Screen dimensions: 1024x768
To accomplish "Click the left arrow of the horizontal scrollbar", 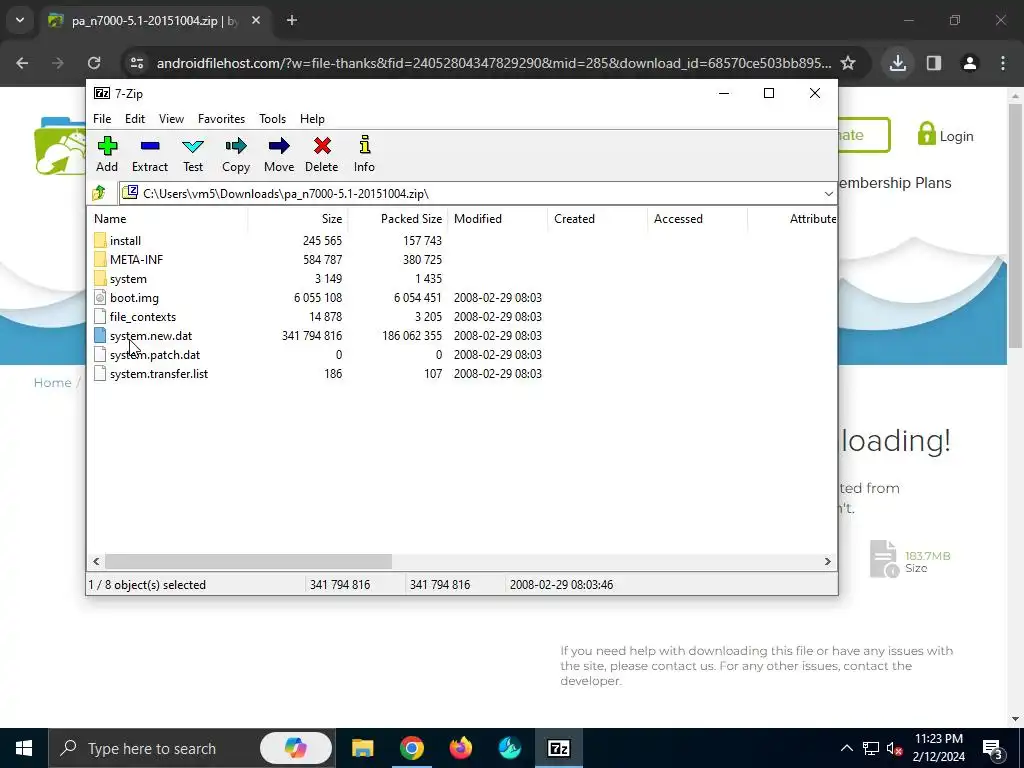I will 96,561.
